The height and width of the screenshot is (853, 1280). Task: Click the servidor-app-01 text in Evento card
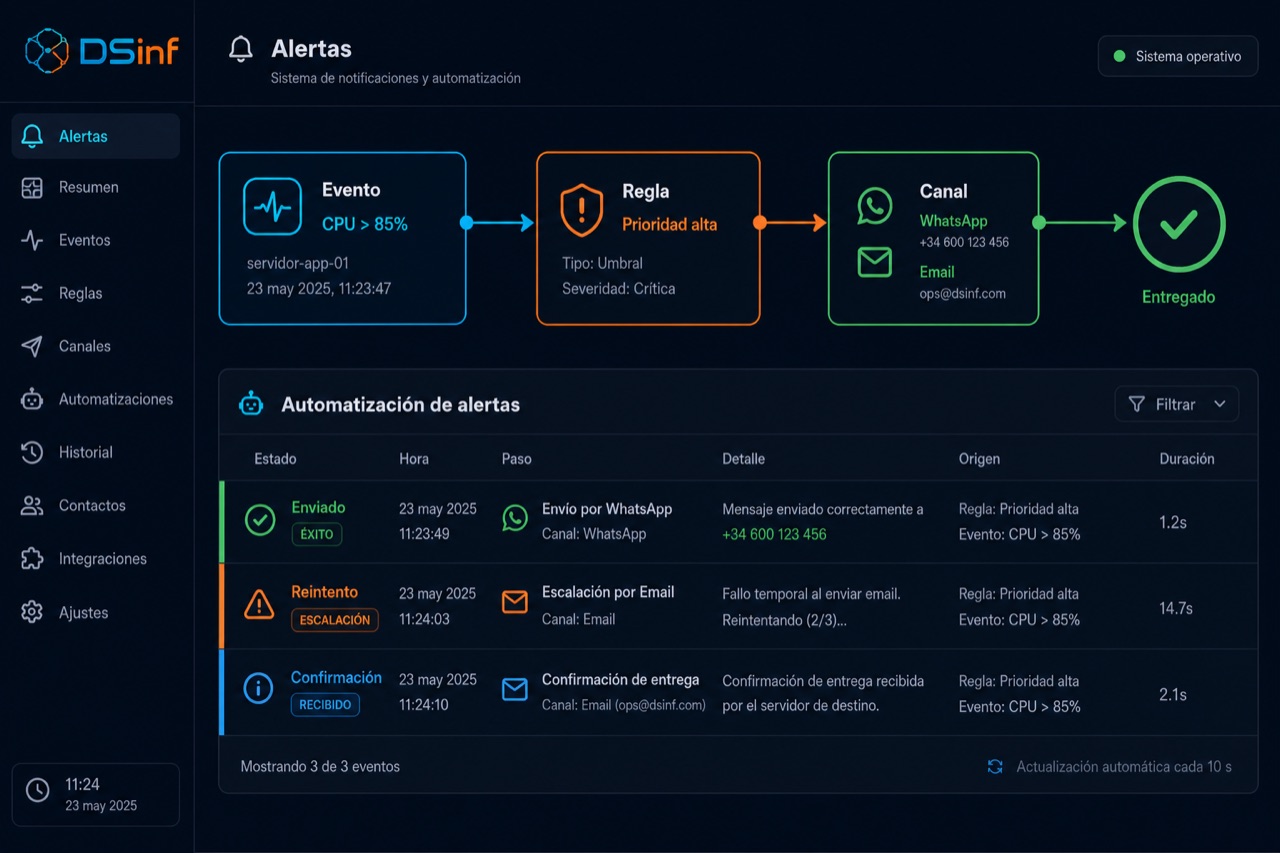click(x=298, y=263)
